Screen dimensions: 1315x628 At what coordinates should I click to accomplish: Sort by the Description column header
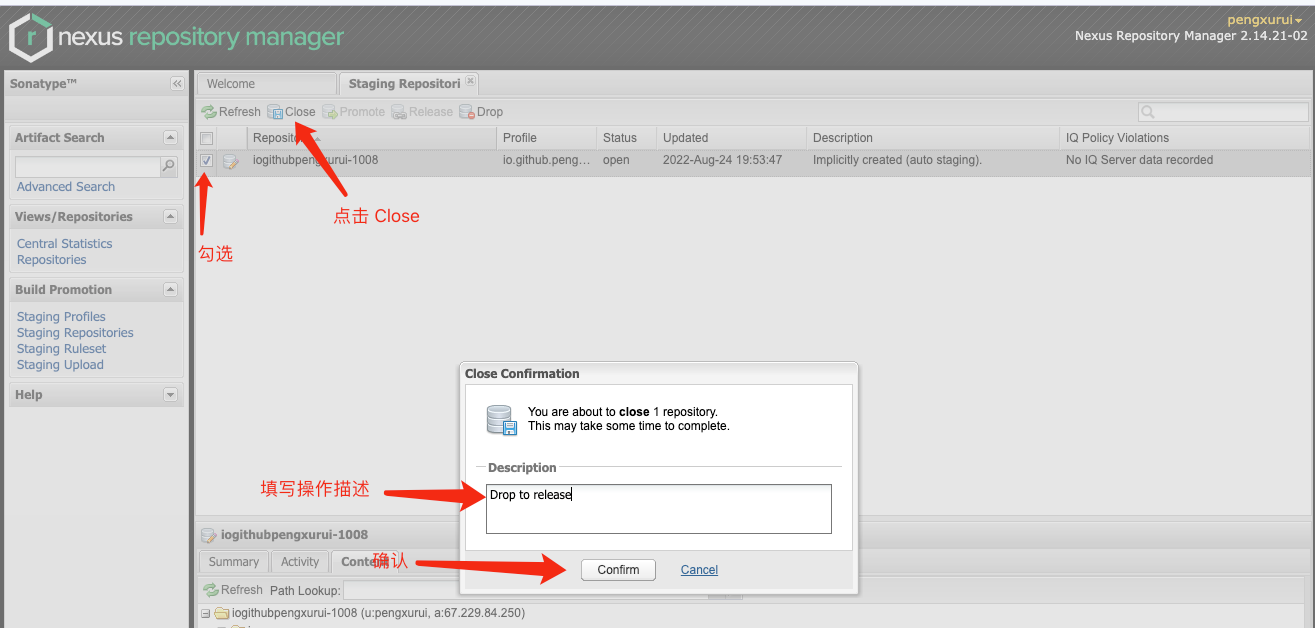coord(933,138)
